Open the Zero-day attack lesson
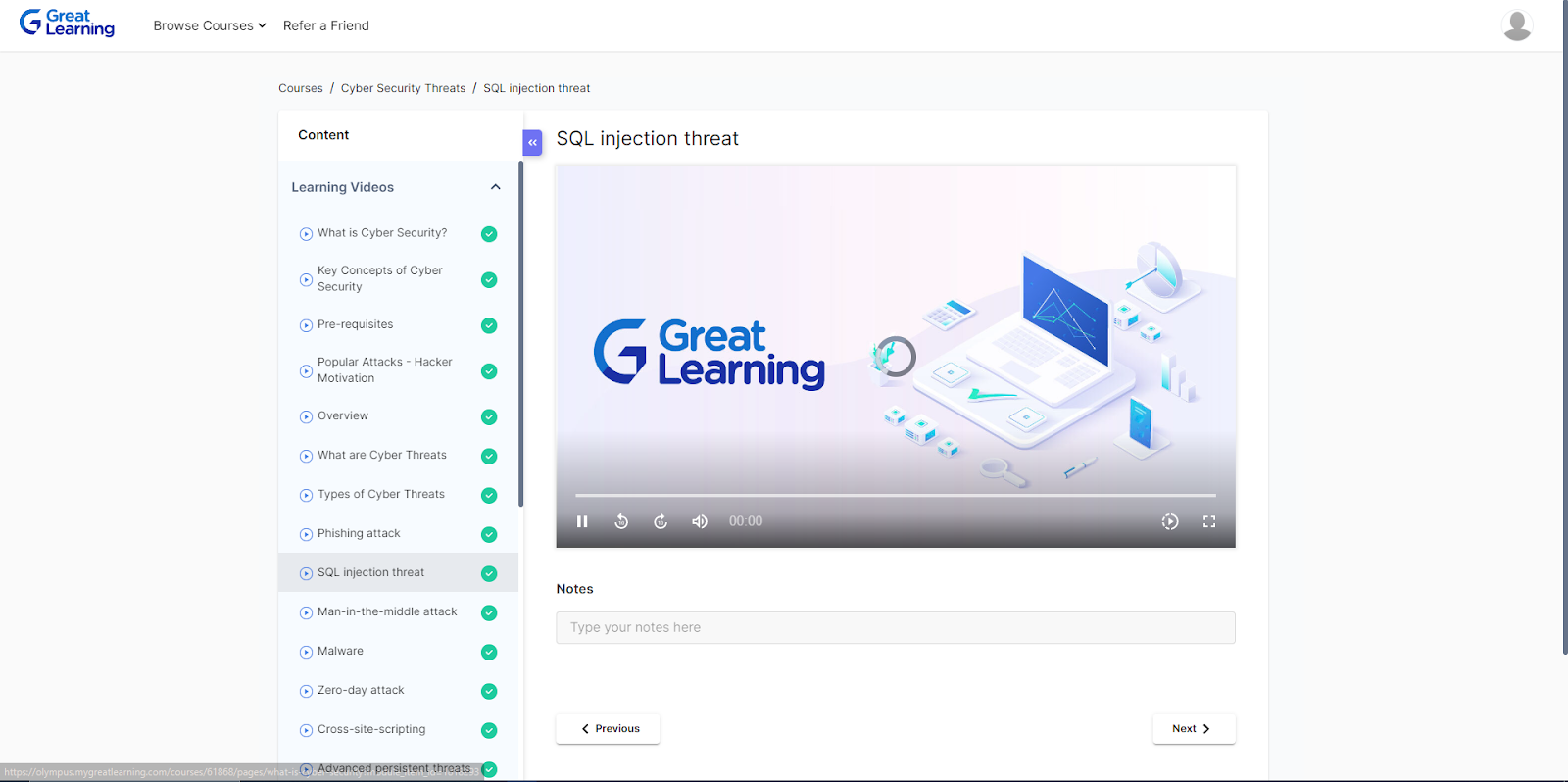 click(361, 690)
